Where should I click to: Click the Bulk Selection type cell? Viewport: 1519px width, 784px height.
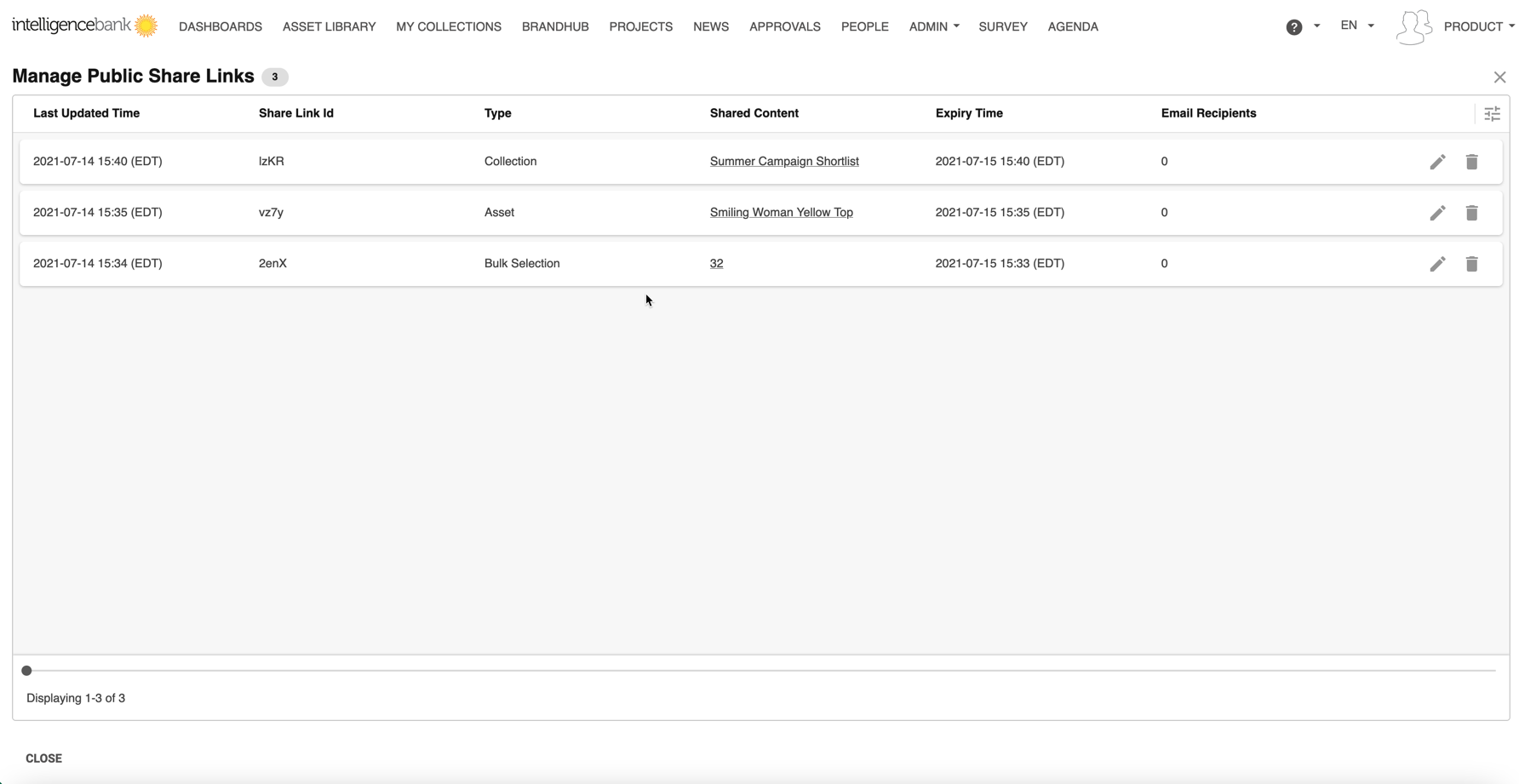pyautogui.click(x=522, y=263)
